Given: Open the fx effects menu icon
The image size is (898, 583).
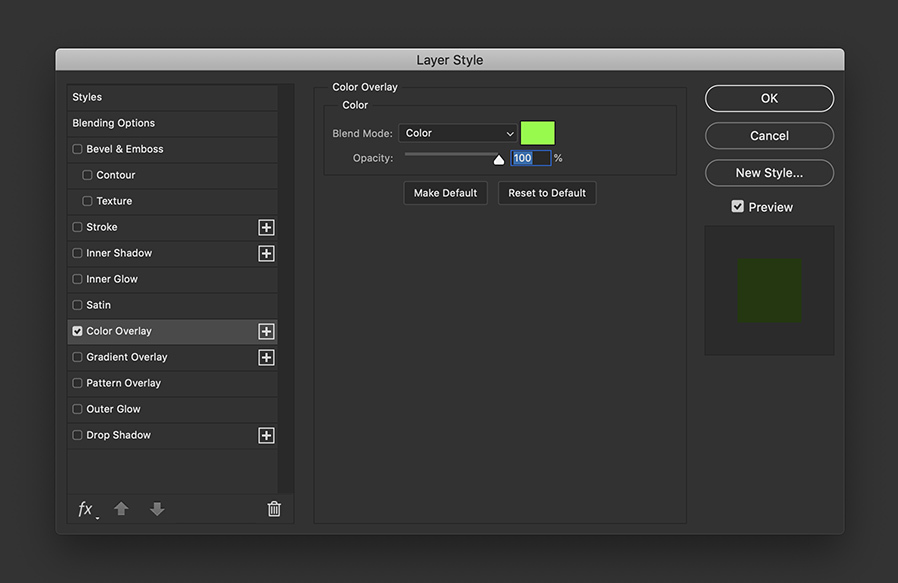Looking at the screenshot, I should 87,509.
